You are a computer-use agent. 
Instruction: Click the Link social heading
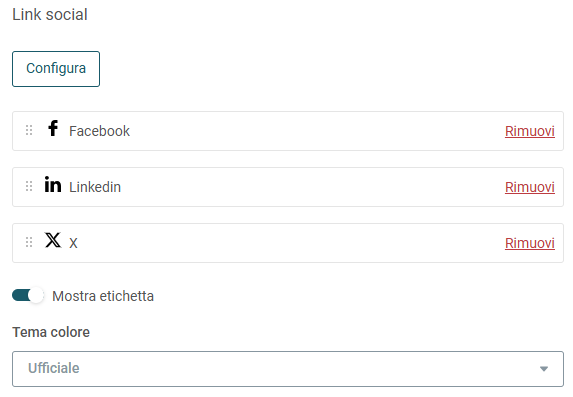[x=50, y=15]
